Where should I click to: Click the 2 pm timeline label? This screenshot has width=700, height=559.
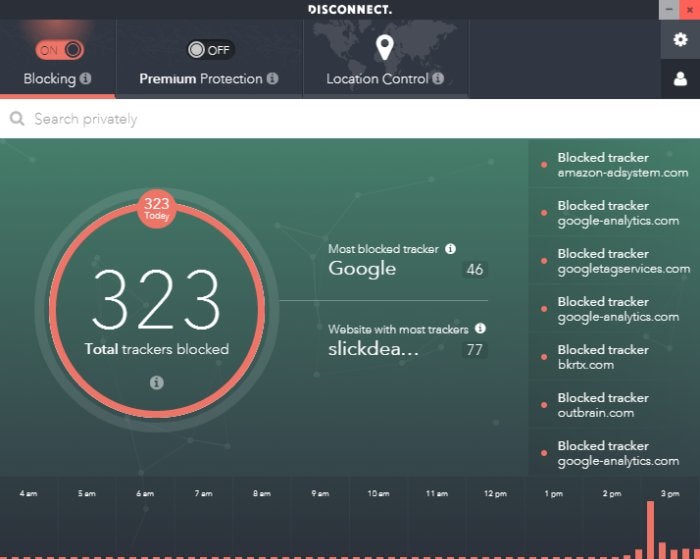tap(612, 493)
